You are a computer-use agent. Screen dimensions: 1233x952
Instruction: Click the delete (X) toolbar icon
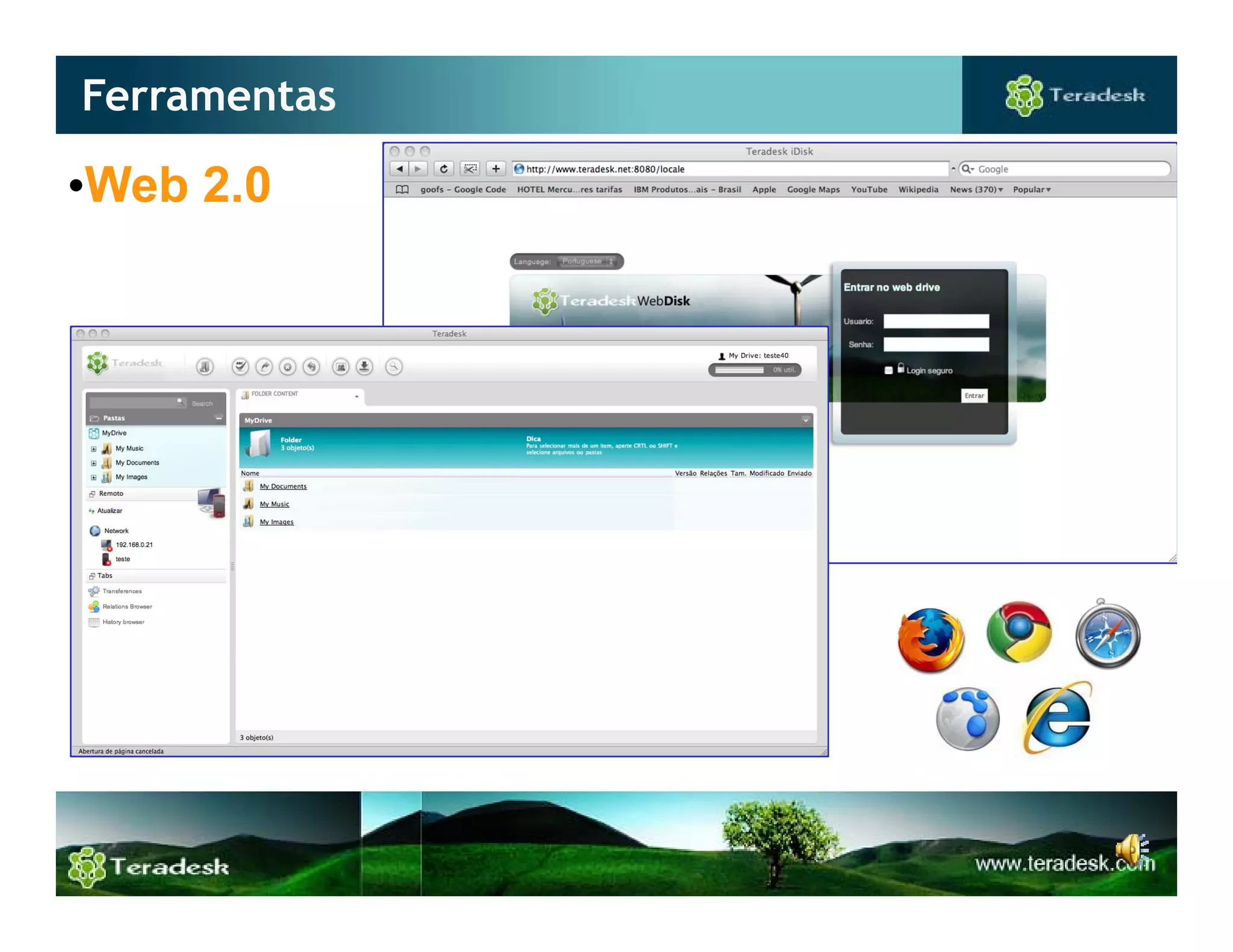coord(288,366)
